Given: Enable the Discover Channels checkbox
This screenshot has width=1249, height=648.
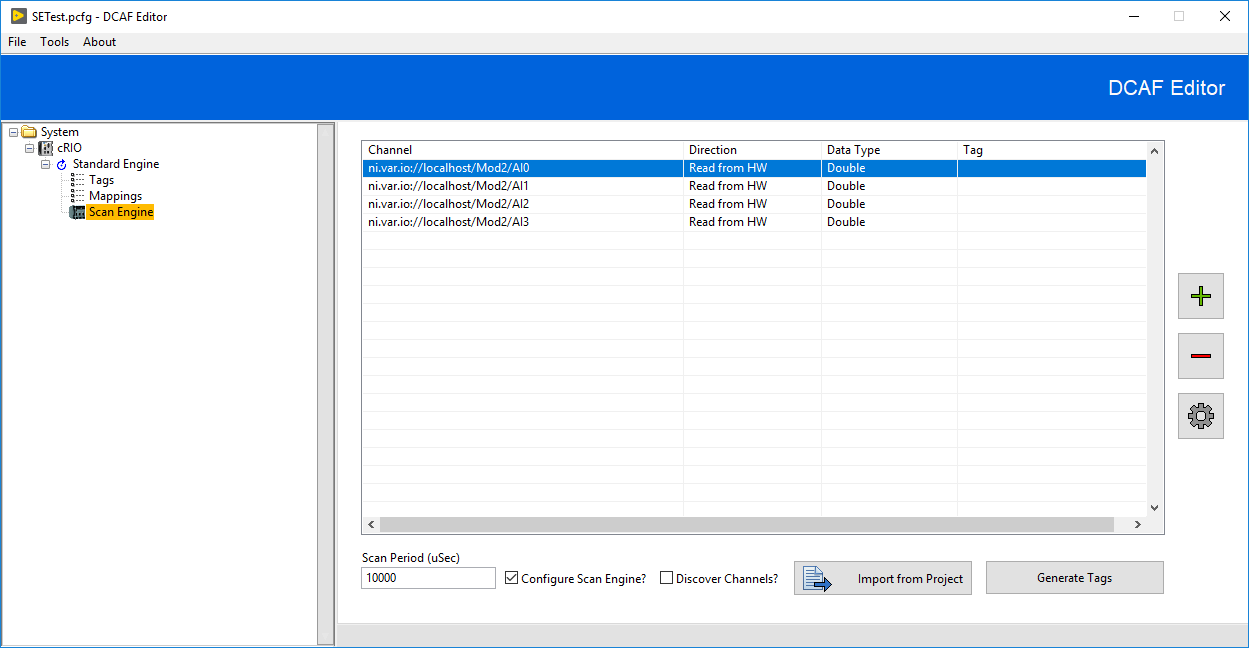Looking at the screenshot, I should tap(666, 578).
